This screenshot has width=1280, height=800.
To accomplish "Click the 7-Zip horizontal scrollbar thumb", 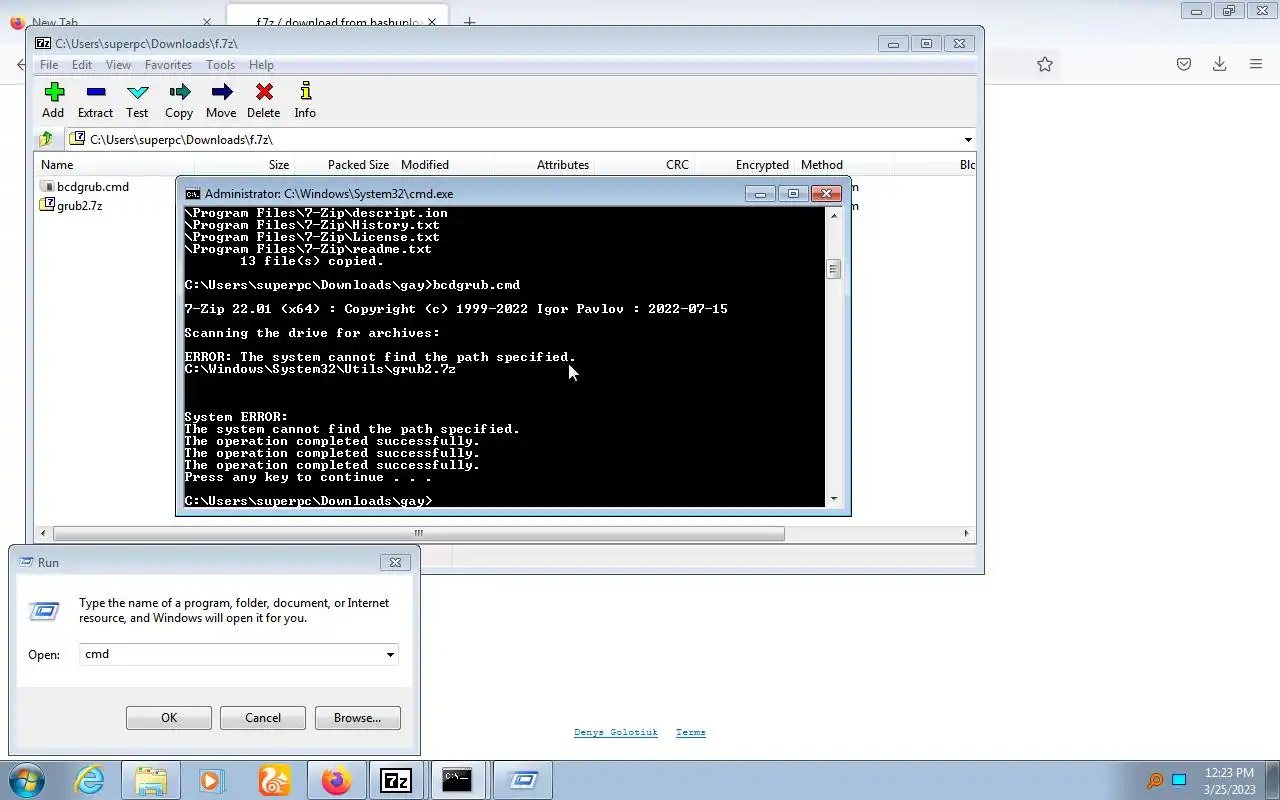I will [x=419, y=533].
